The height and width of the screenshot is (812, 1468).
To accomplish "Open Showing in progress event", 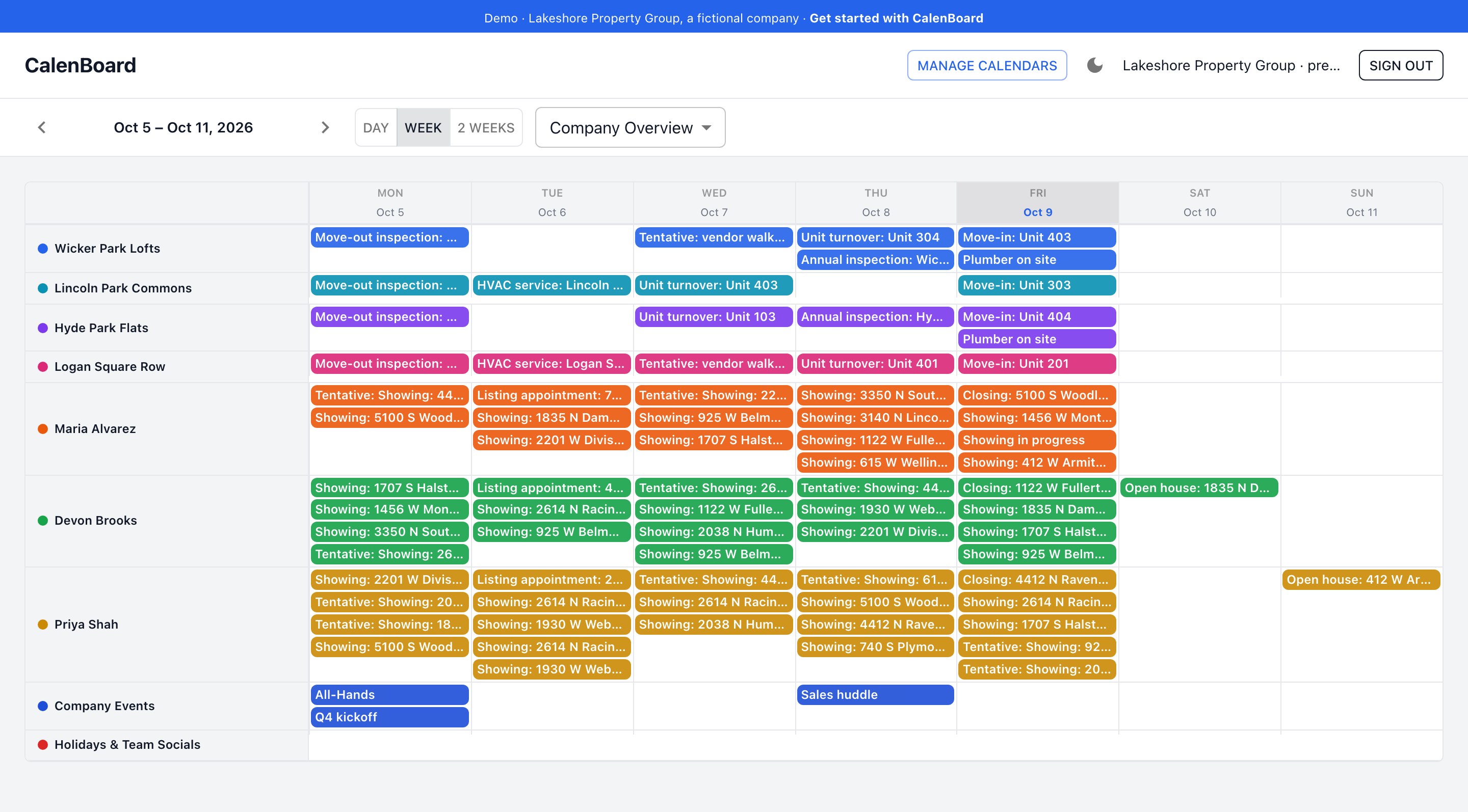I will point(1037,440).
